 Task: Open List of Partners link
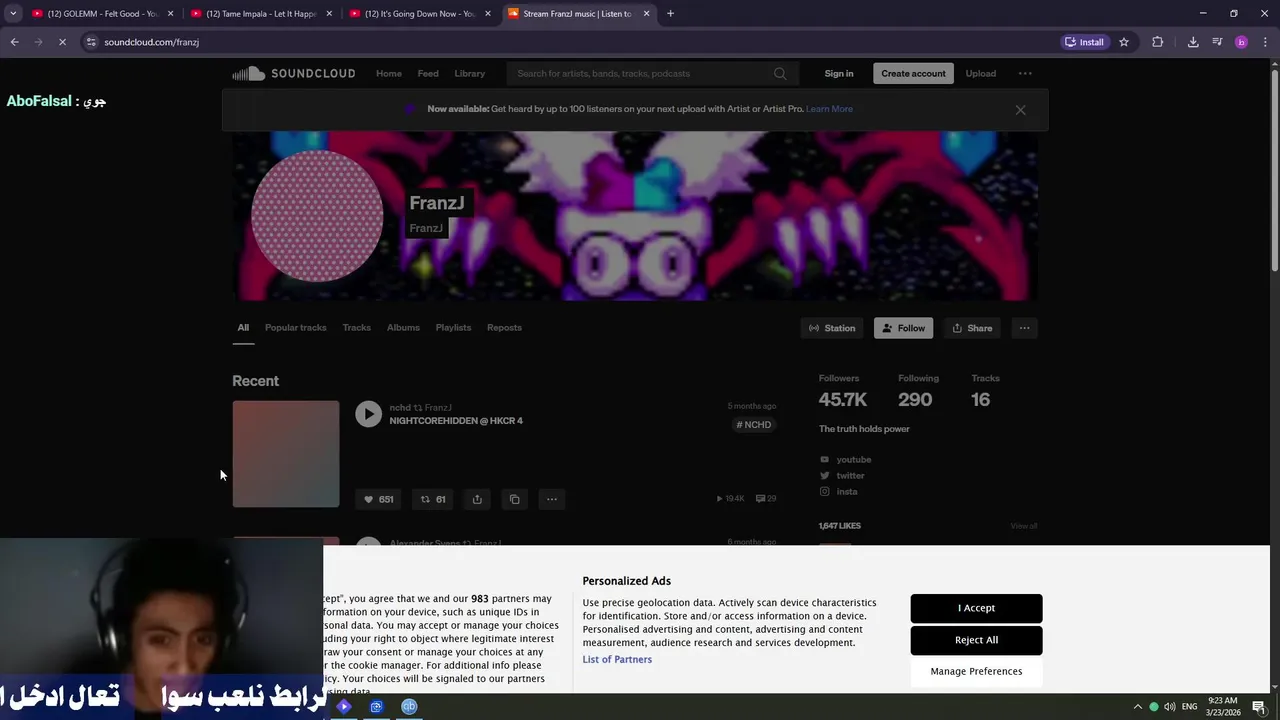[617, 660]
